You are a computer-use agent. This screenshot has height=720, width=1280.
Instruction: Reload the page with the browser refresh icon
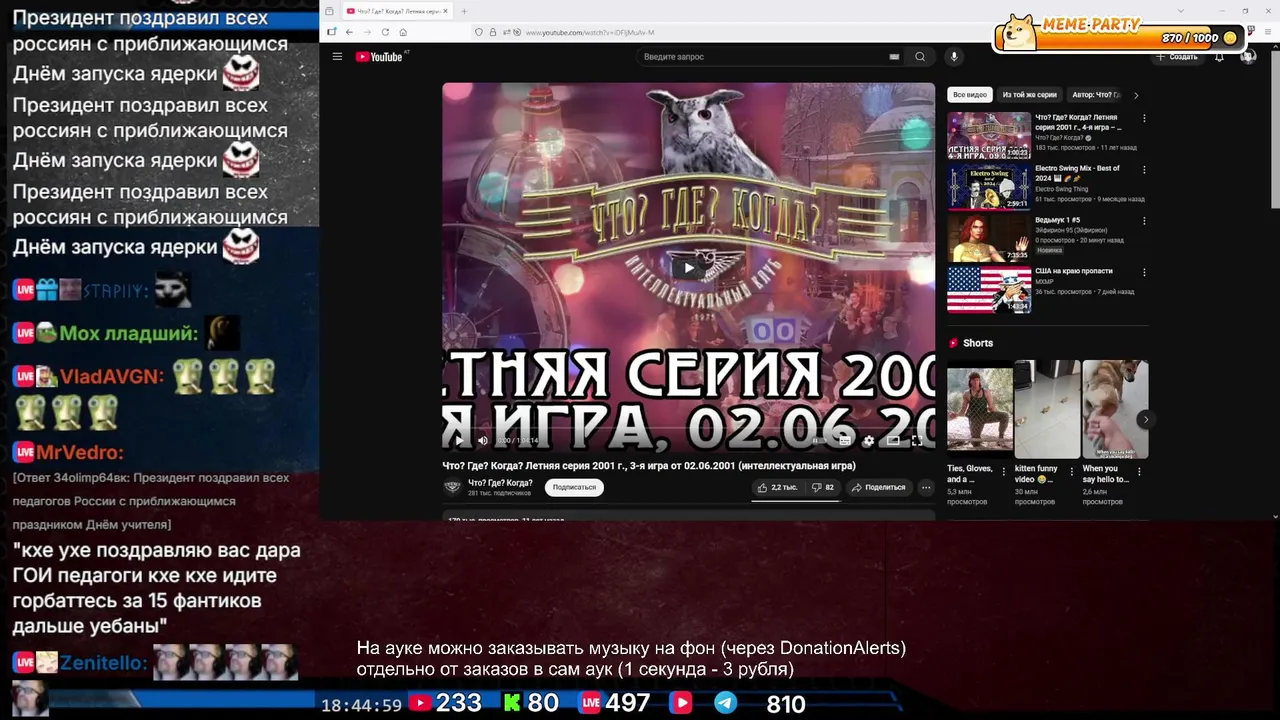click(x=385, y=32)
